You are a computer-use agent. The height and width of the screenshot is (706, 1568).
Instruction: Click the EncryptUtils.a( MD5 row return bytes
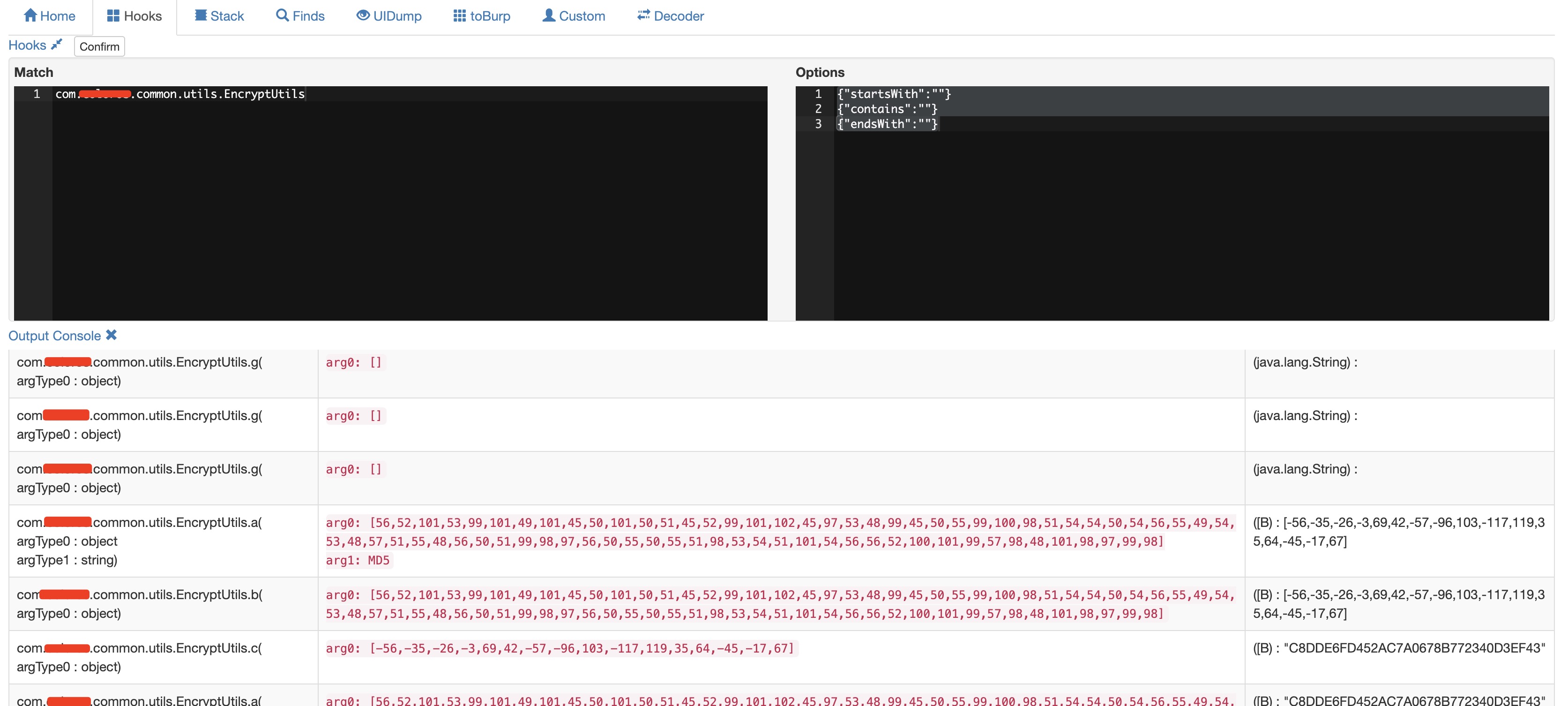(x=1399, y=532)
